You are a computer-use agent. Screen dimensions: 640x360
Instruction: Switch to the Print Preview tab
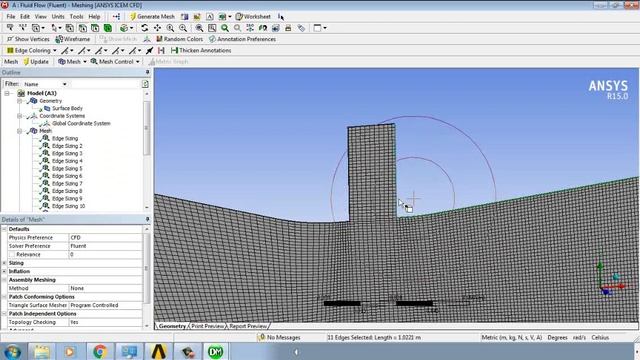pyautogui.click(x=207, y=326)
